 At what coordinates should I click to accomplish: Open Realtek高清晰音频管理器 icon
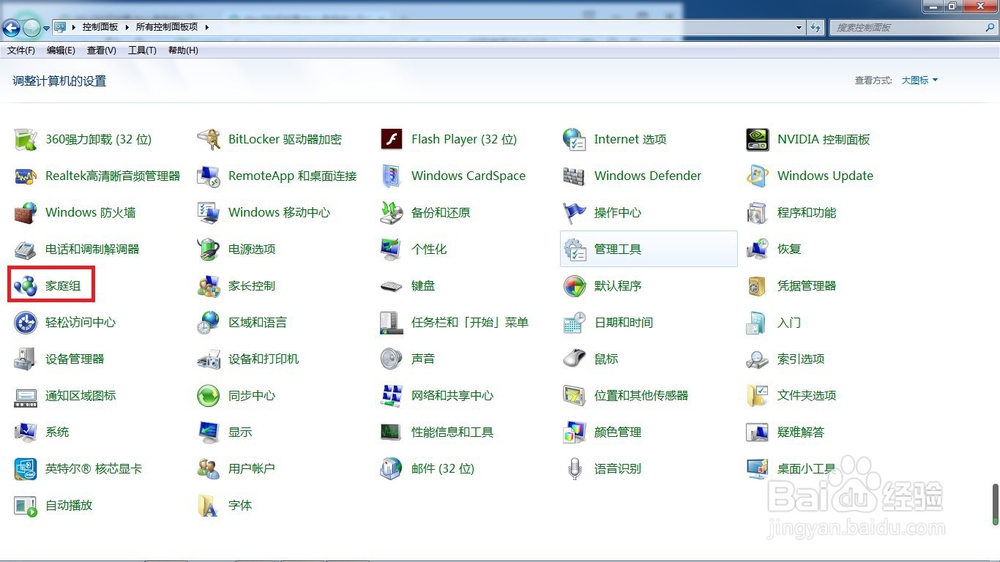coord(26,176)
